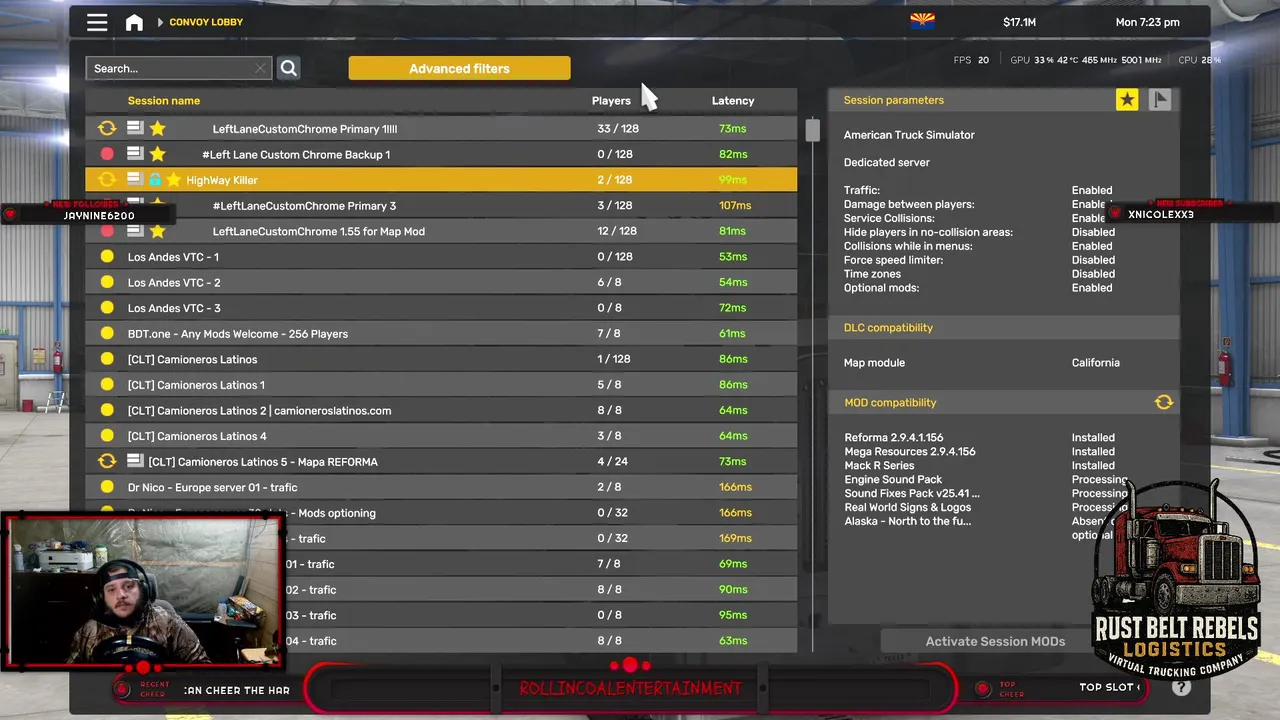The width and height of the screenshot is (1280, 720).
Task: Open the help question mark icon
Action: pos(1181,687)
